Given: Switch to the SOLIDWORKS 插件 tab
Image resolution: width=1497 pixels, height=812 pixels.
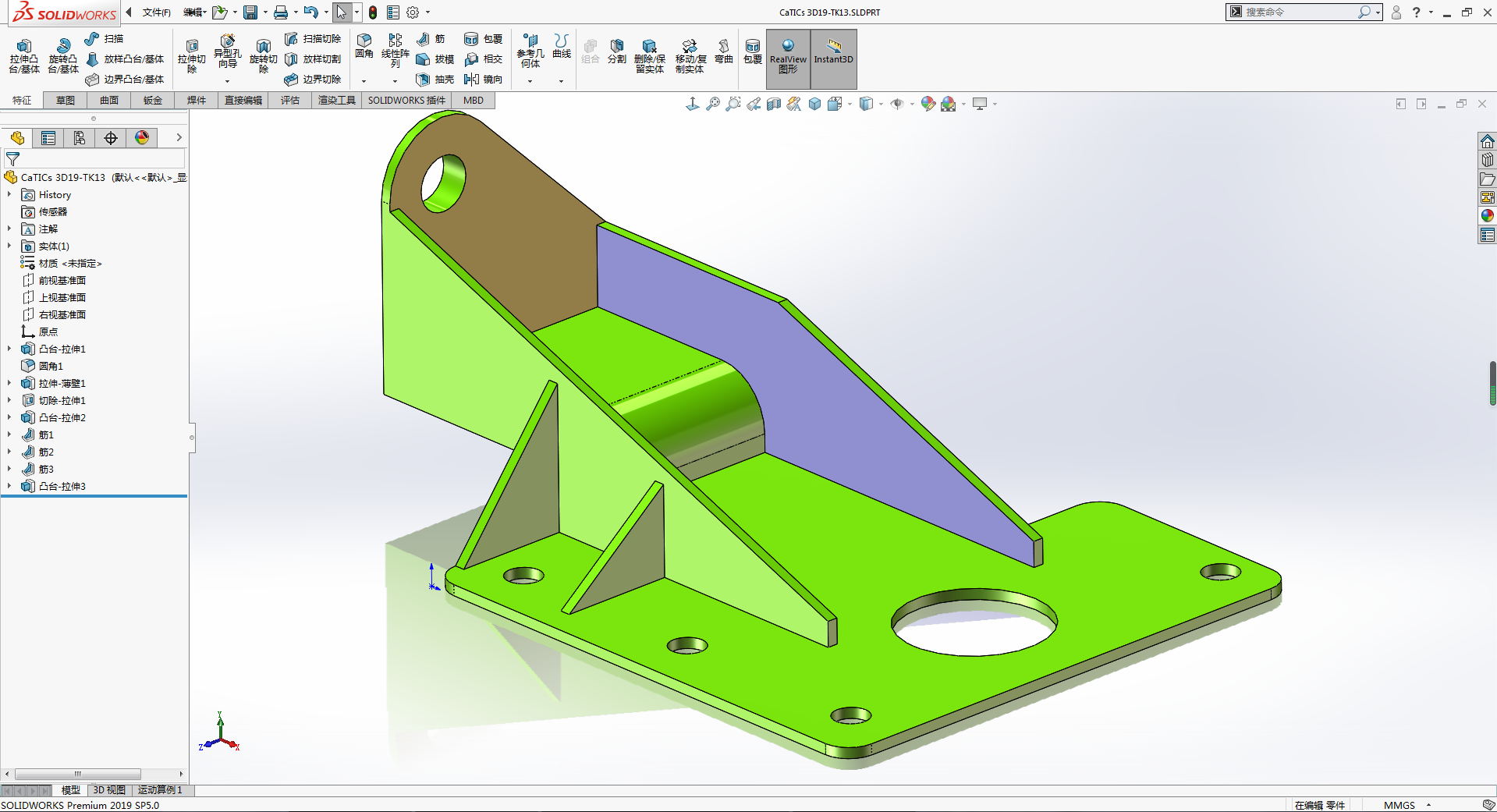Looking at the screenshot, I should tap(406, 100).
